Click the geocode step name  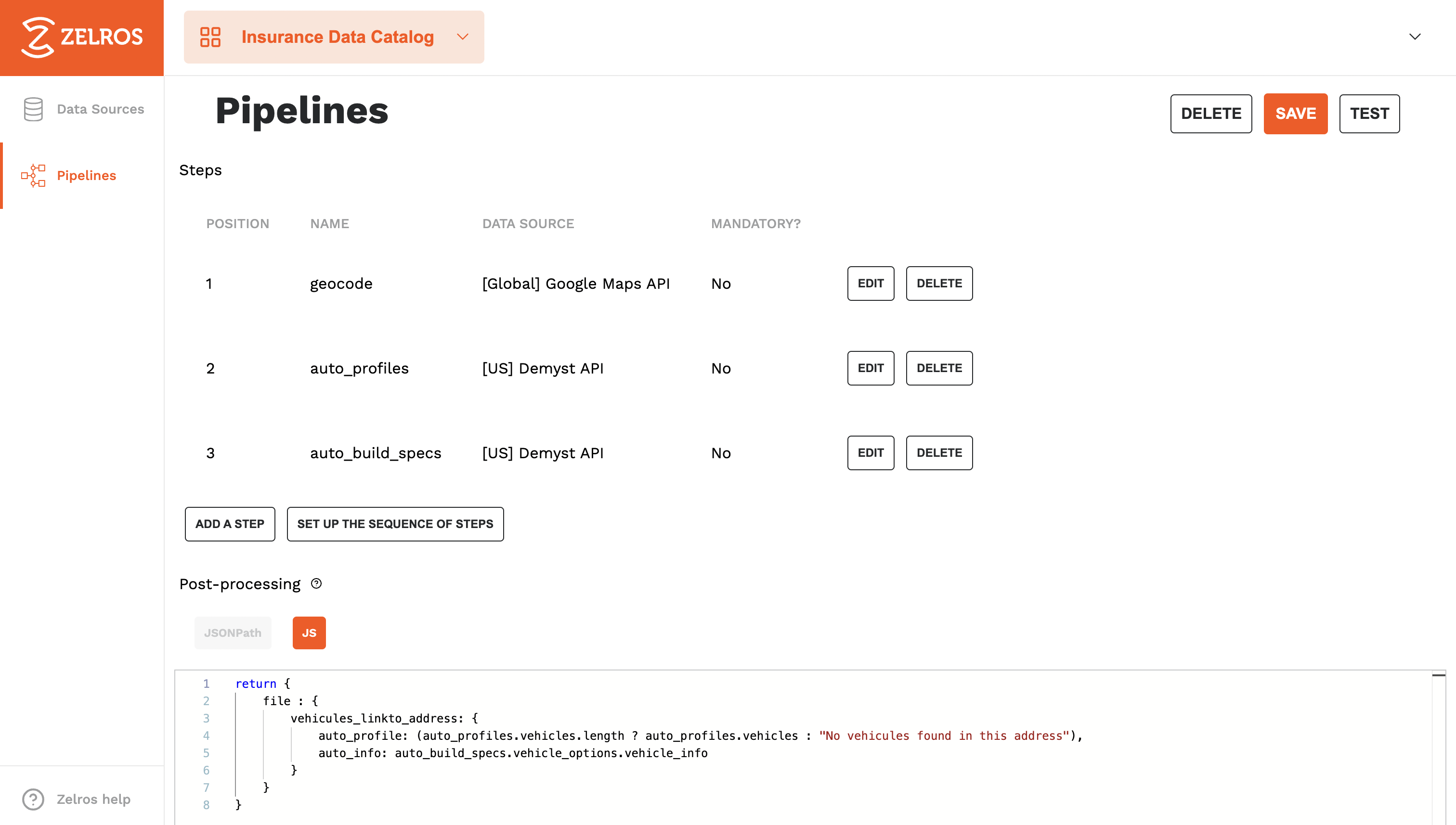tap(341, 284)
